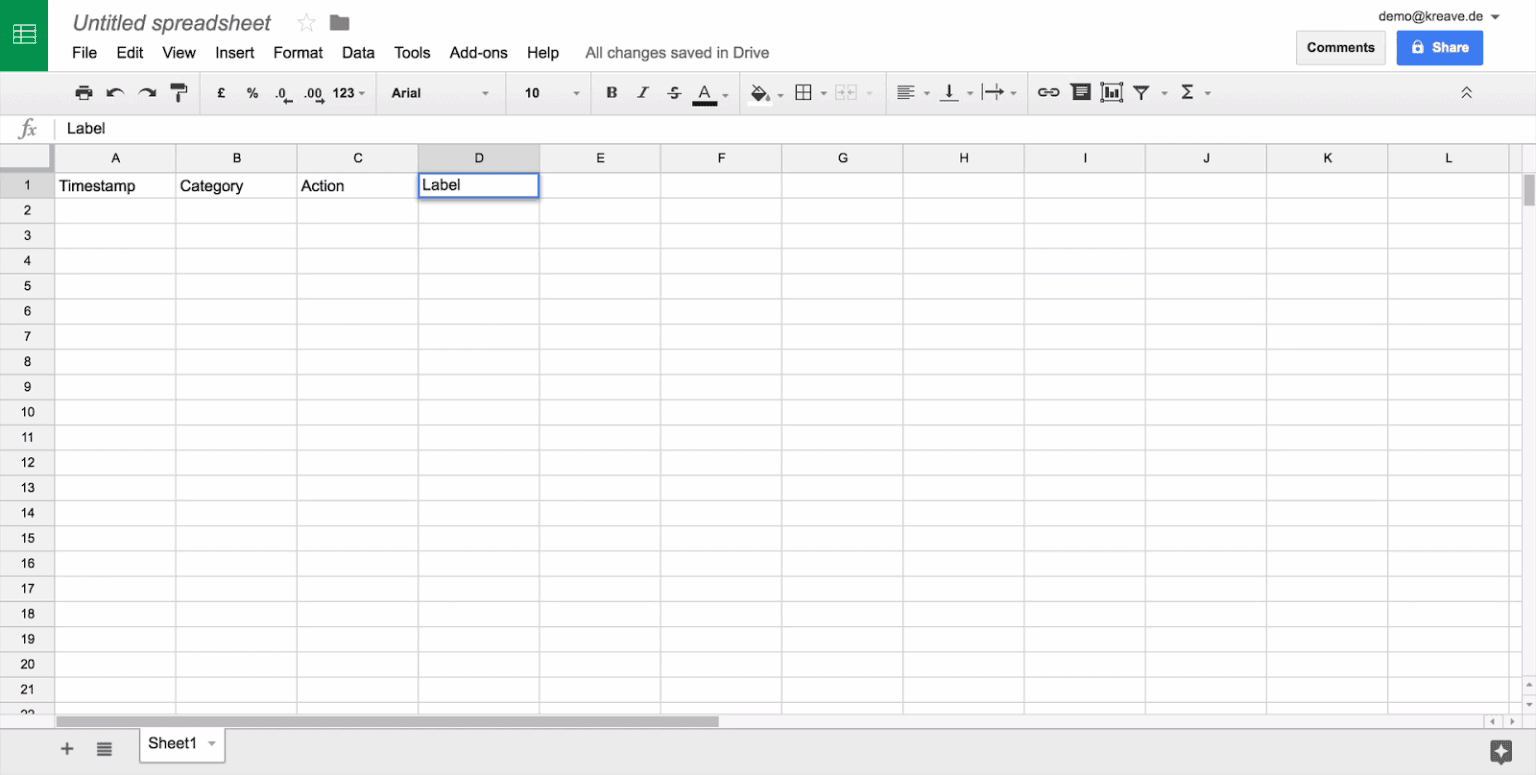The height and width of the screenshot is (775, 1536).
Task: Toggle strikethrough formatting
Action: click(x=674, y=92)
